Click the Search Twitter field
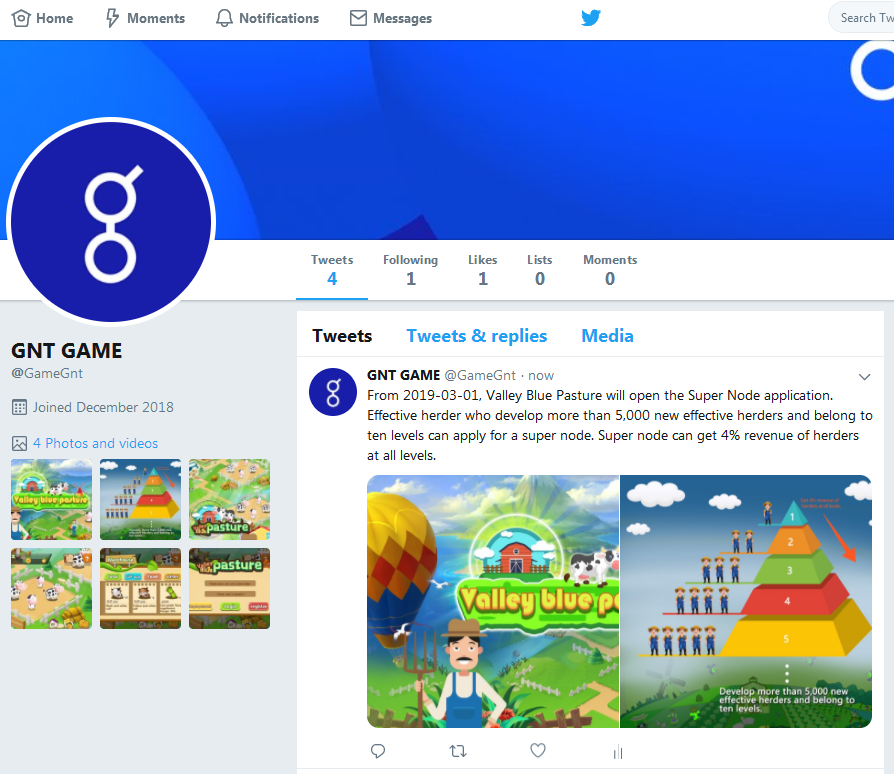 pyautogui.click(x=861, y=18)
